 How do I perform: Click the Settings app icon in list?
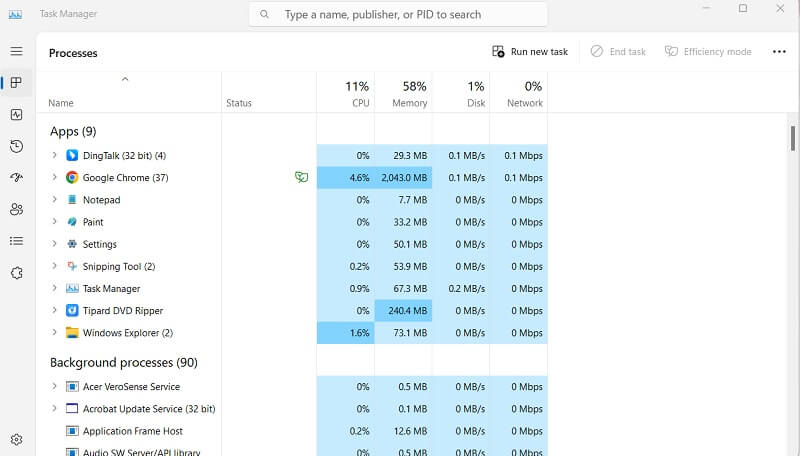coord(72,244)
